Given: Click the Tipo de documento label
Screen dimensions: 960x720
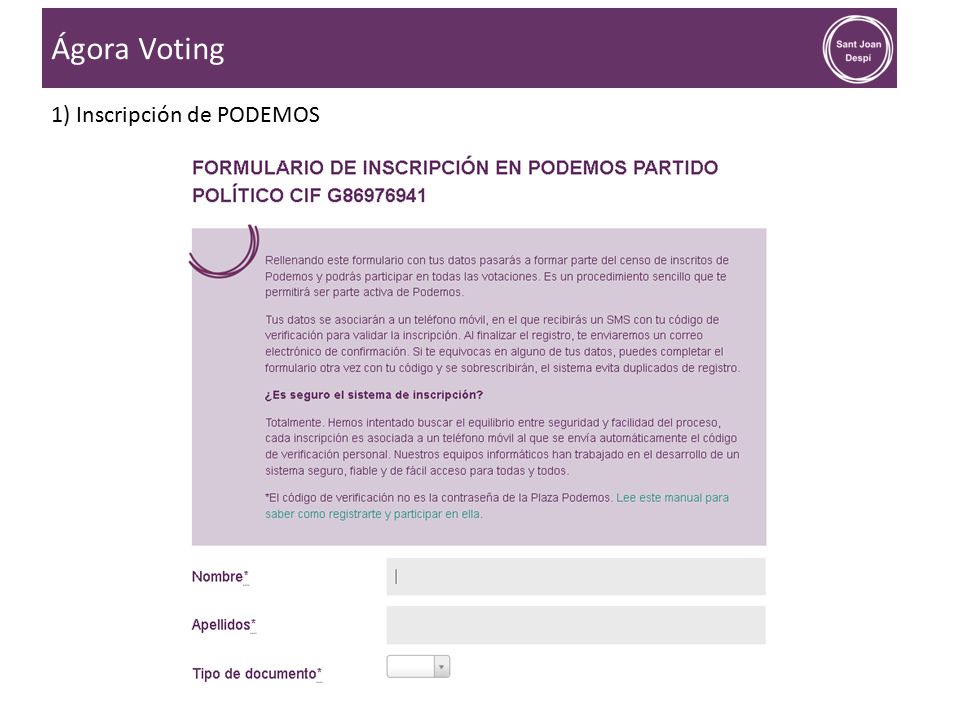Looking at the screenshot, I should 257,673.
